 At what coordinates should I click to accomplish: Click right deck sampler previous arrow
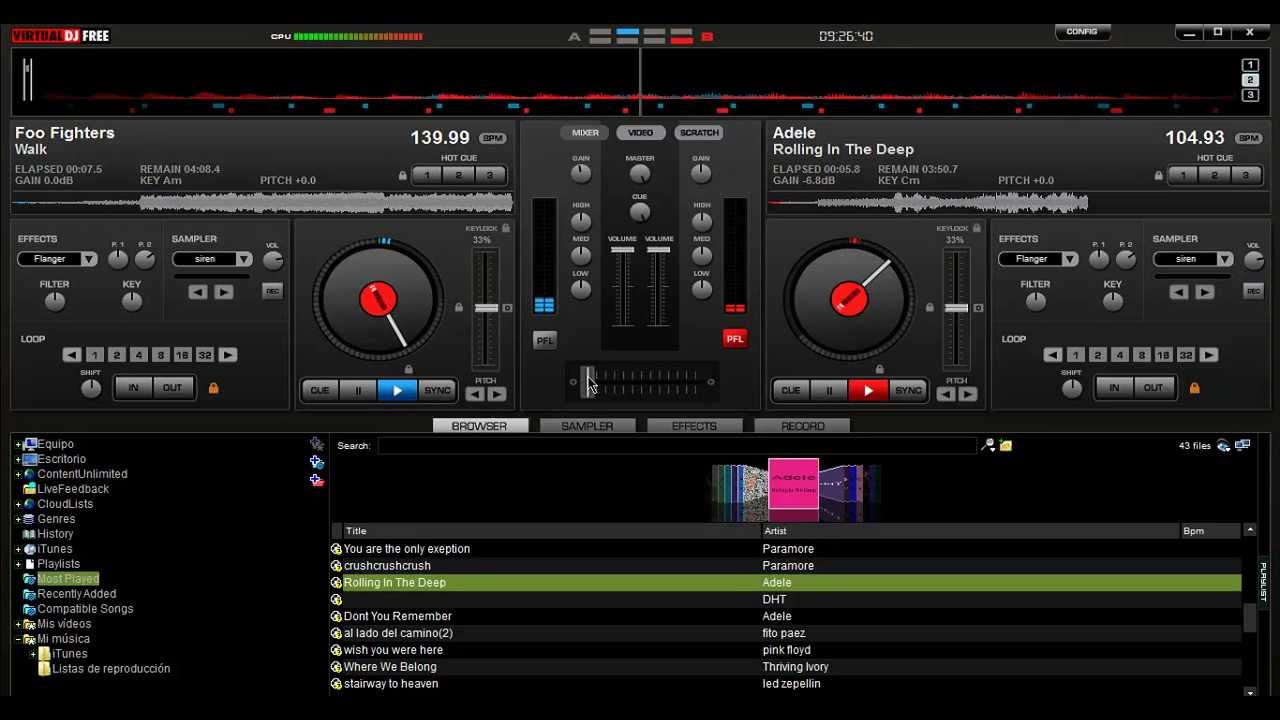1179,292
